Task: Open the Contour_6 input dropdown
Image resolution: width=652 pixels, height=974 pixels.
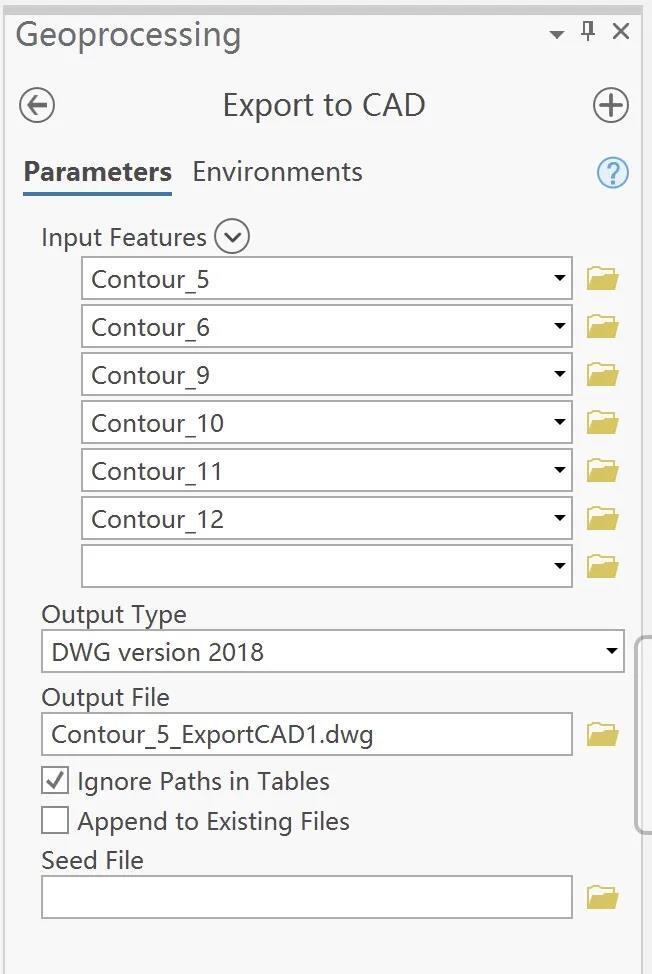Action: 560,327
